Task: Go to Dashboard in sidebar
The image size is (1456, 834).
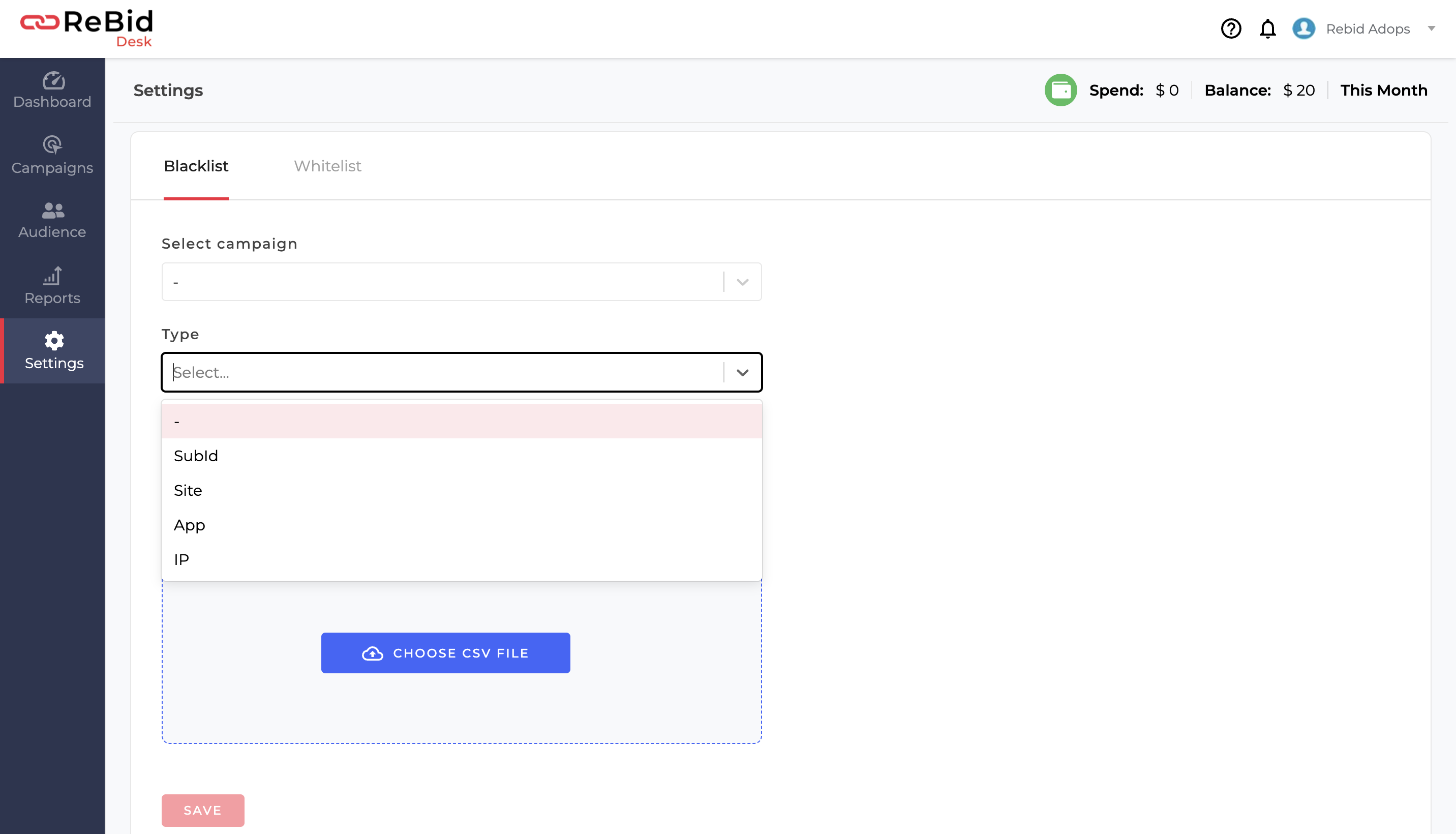Action: 52,91
